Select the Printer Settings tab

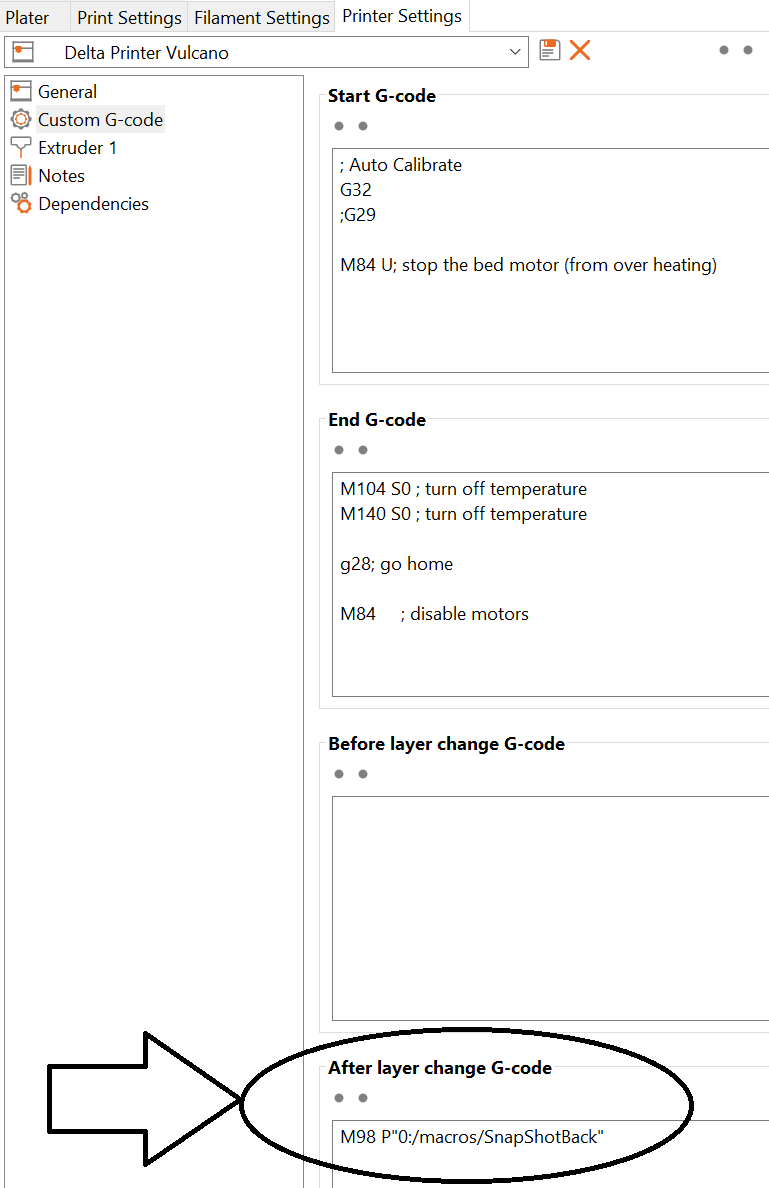coord(402,16)
